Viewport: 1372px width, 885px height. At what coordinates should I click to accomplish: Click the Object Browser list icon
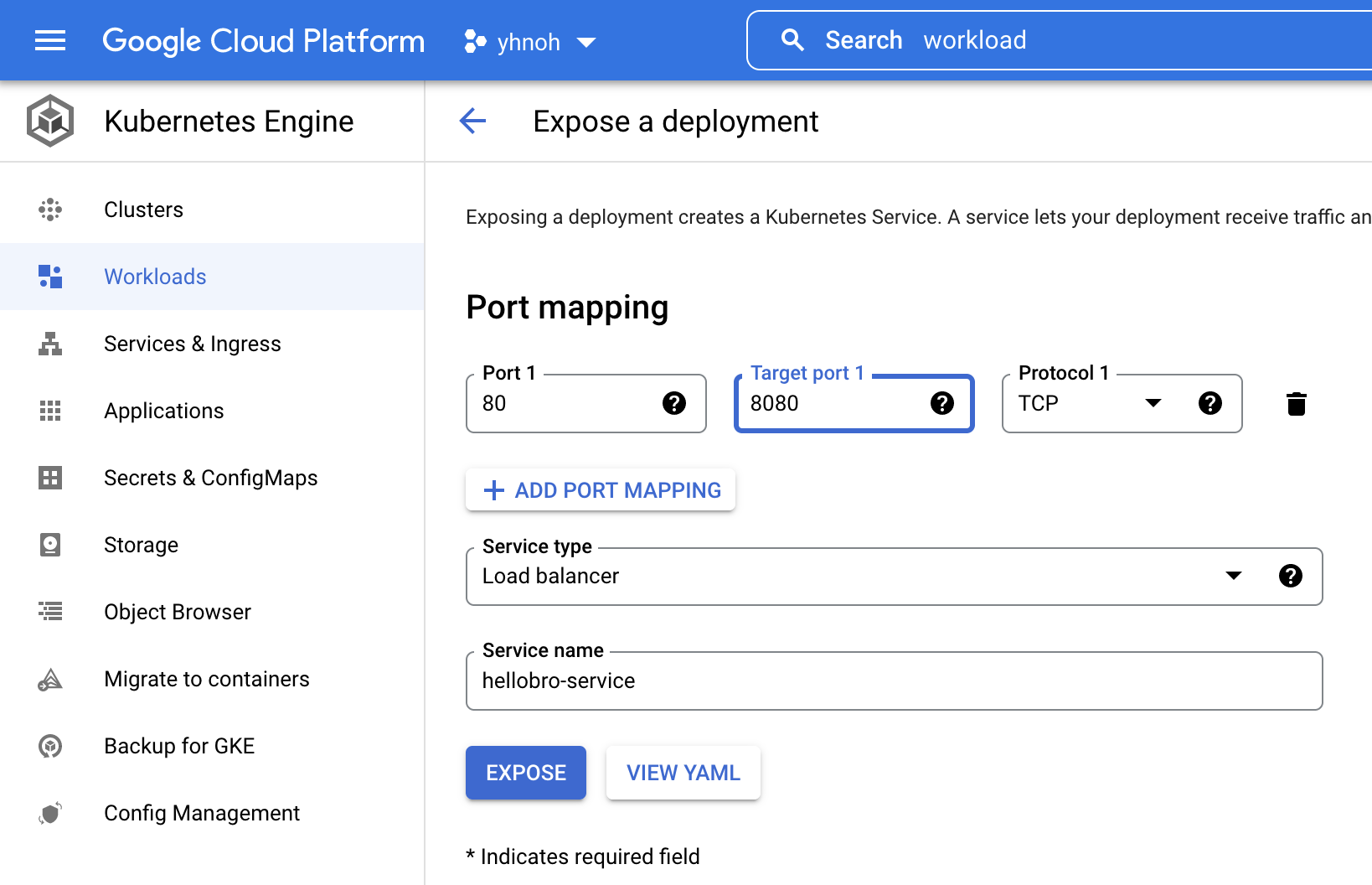[x=50, y=612]
